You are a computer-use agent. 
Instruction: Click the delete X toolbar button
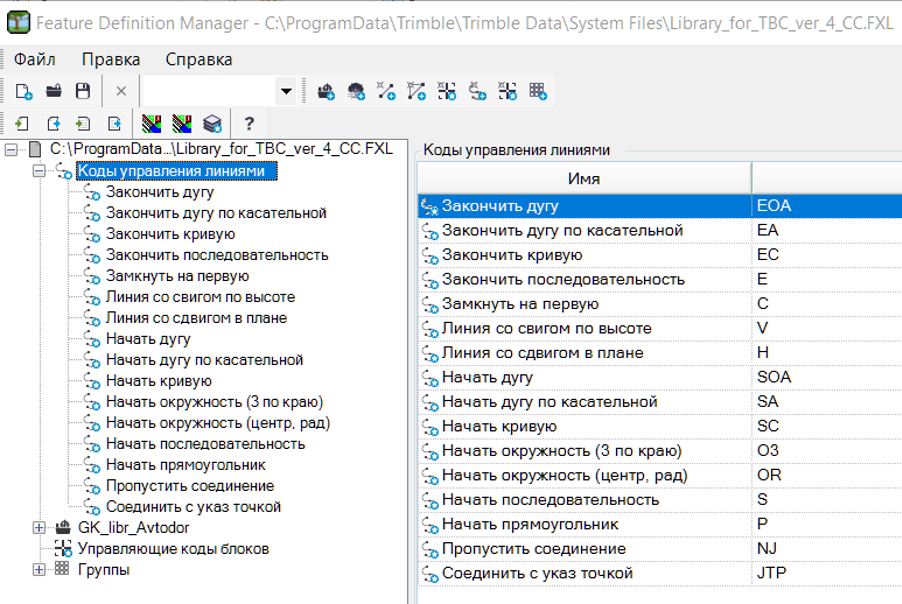point(121,91)
